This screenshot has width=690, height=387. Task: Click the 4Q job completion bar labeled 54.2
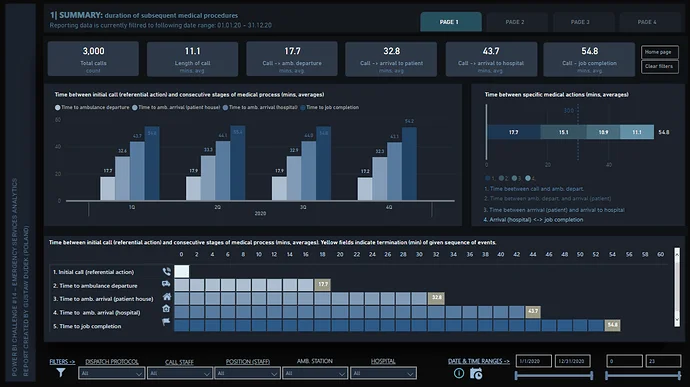[x=409, y=164]
